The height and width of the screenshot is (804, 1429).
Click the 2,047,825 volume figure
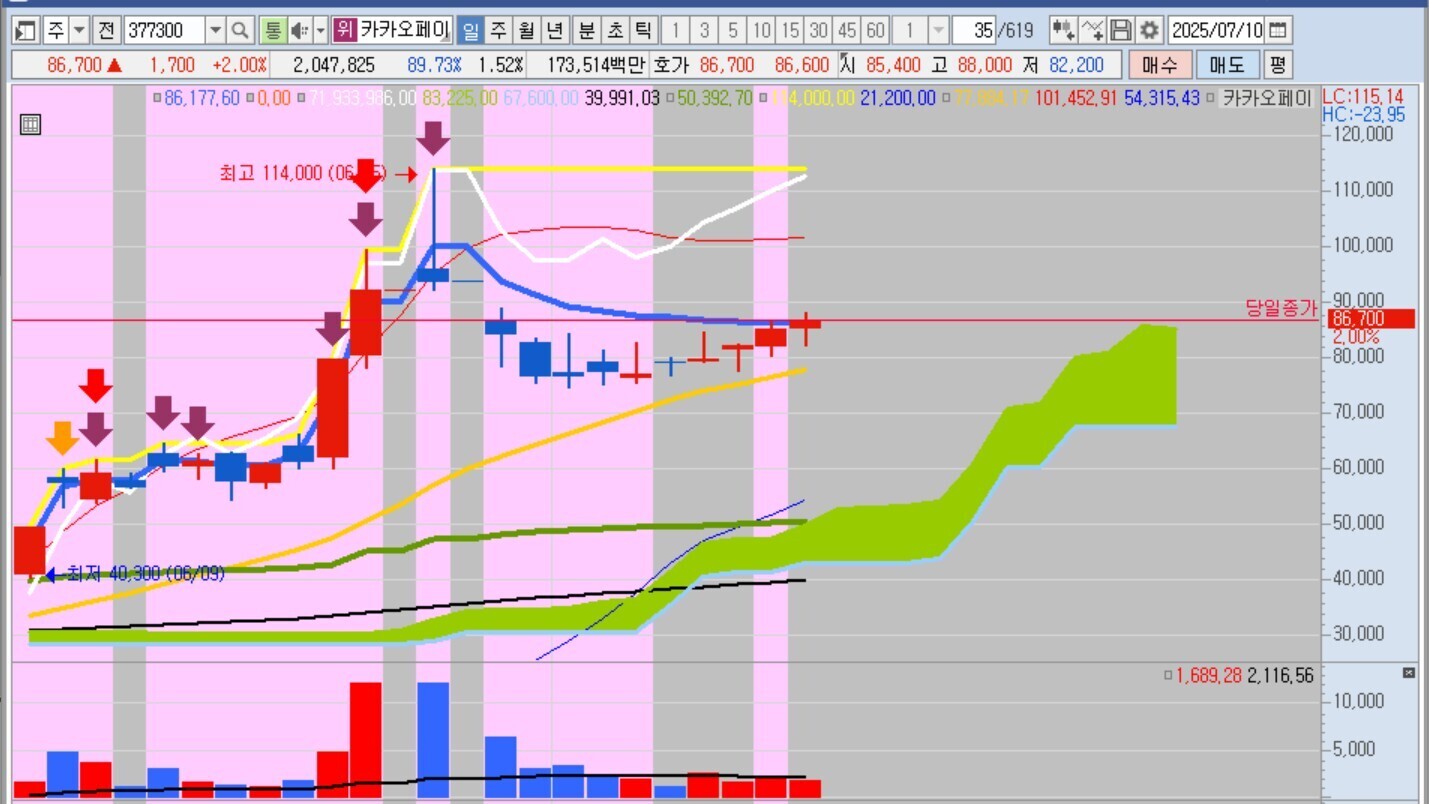coord(334,66)
